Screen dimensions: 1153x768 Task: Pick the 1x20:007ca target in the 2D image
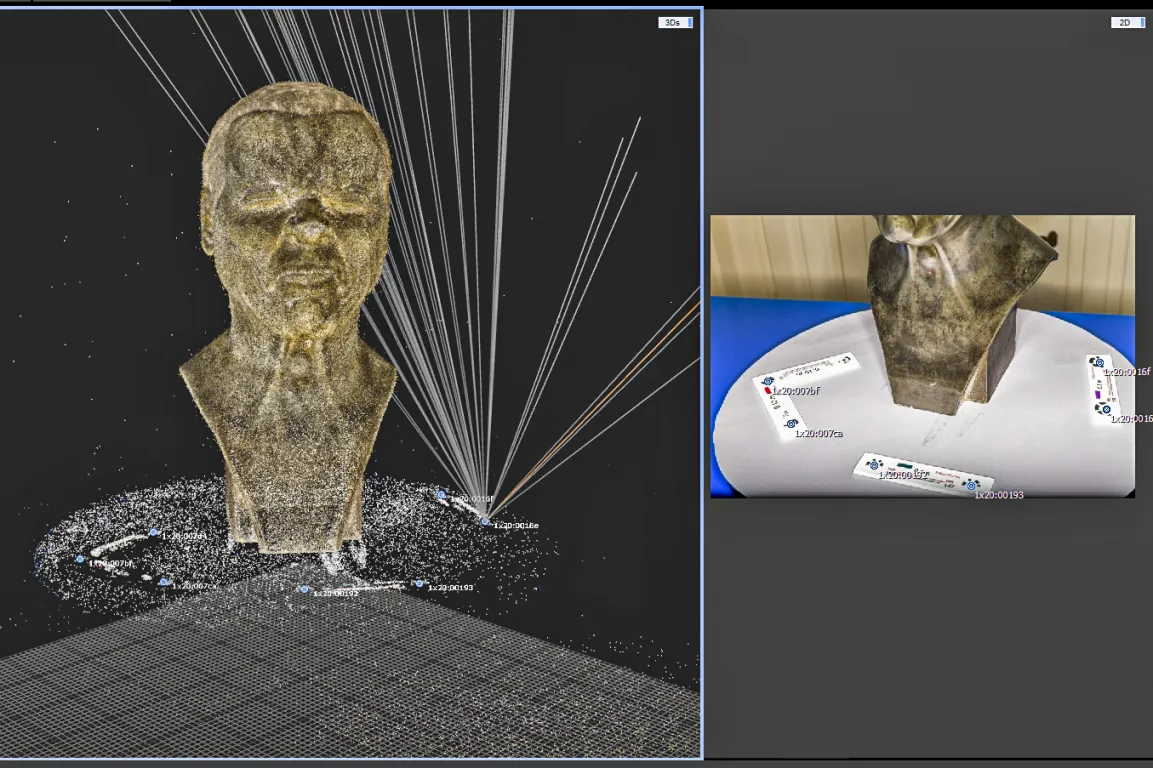point(791,424)
